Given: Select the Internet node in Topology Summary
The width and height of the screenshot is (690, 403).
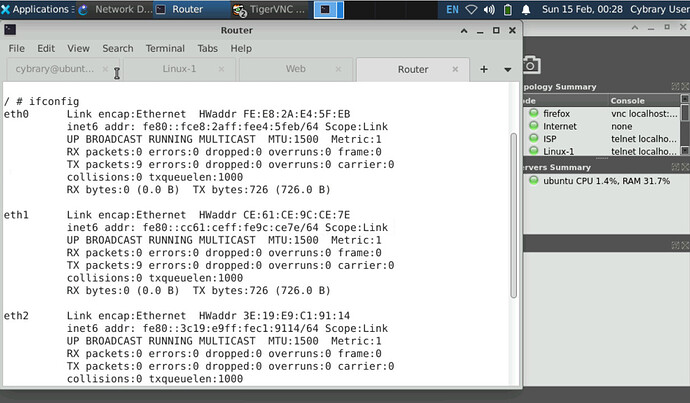Looking at the screenshot, I should click(x=559, y=126).
